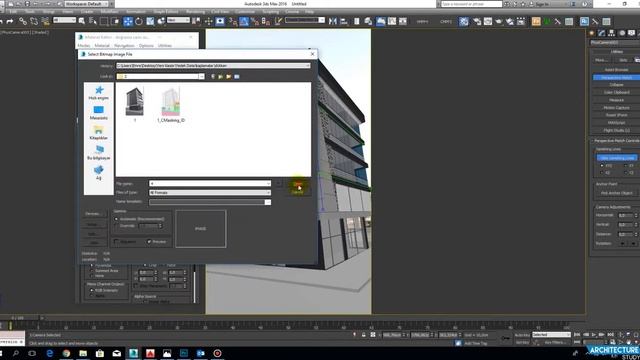Screen dimensions: 640x360
Task: Open the Look in folder dropdown
Action: pyautogui.click(x=201, y=76)
